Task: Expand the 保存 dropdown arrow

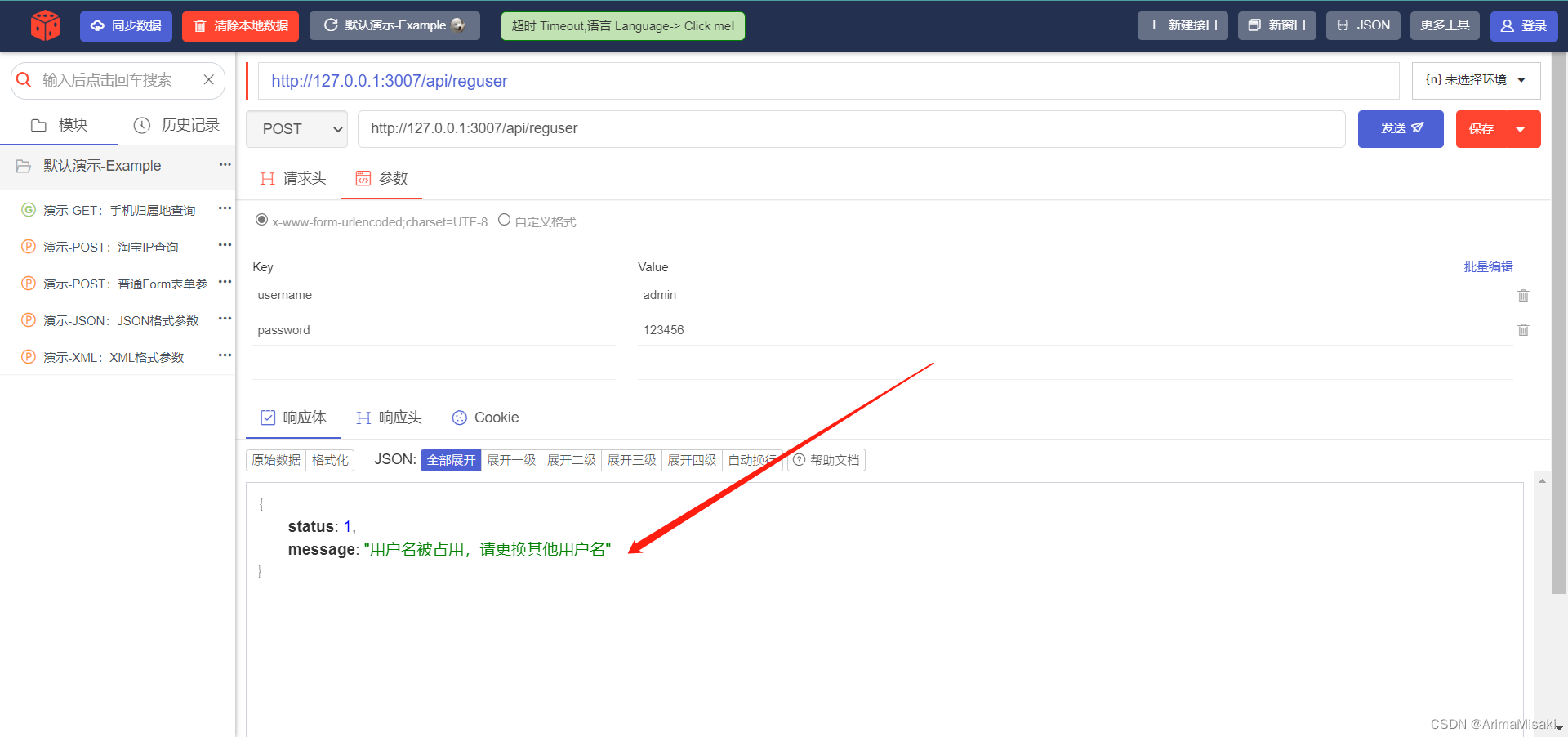Action: coord(1520,129)
